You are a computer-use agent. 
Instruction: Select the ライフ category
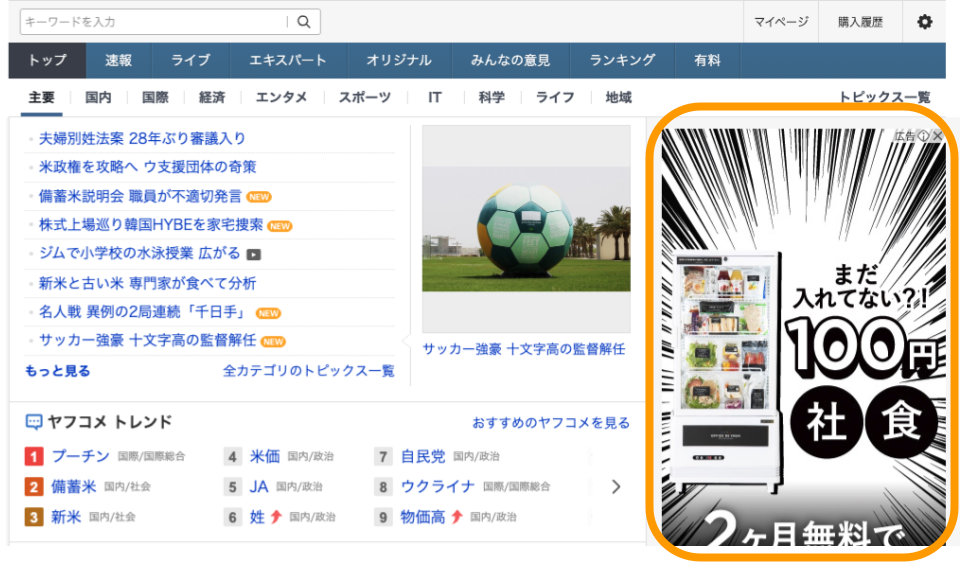click(x=555, y=97)
